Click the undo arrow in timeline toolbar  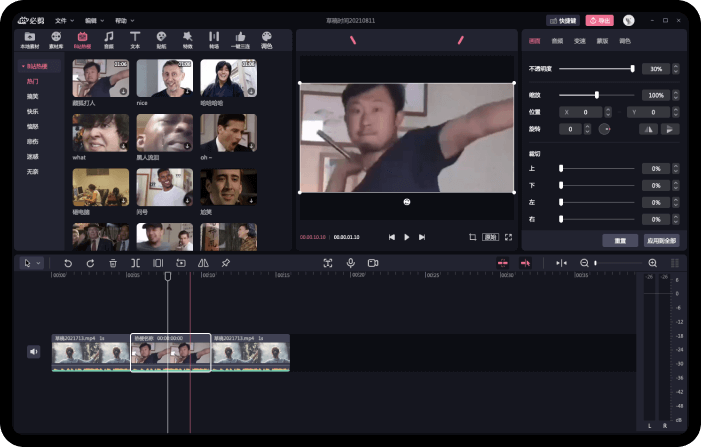click(x=68, y=263)
